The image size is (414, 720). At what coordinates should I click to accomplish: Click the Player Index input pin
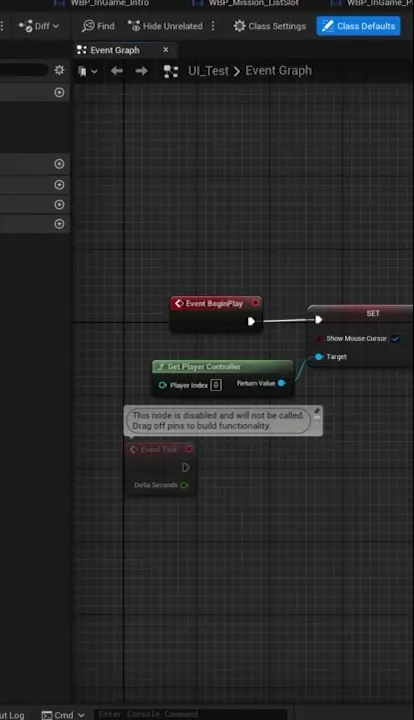tap(162, 385)
